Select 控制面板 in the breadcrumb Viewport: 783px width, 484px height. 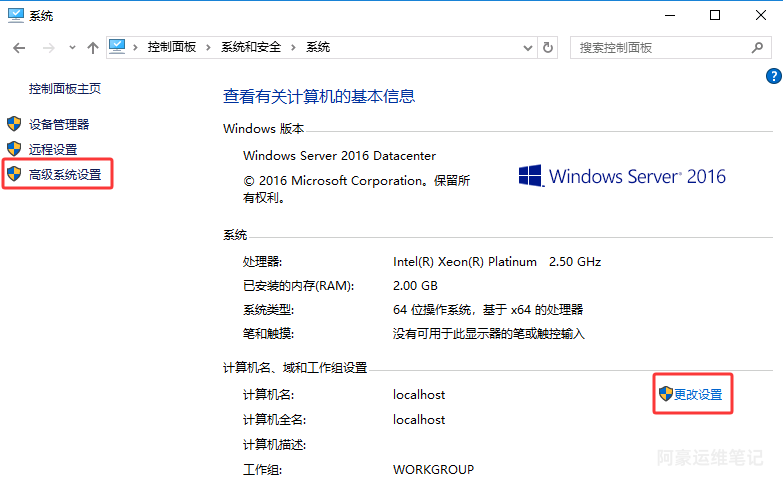tap(171, 47)
